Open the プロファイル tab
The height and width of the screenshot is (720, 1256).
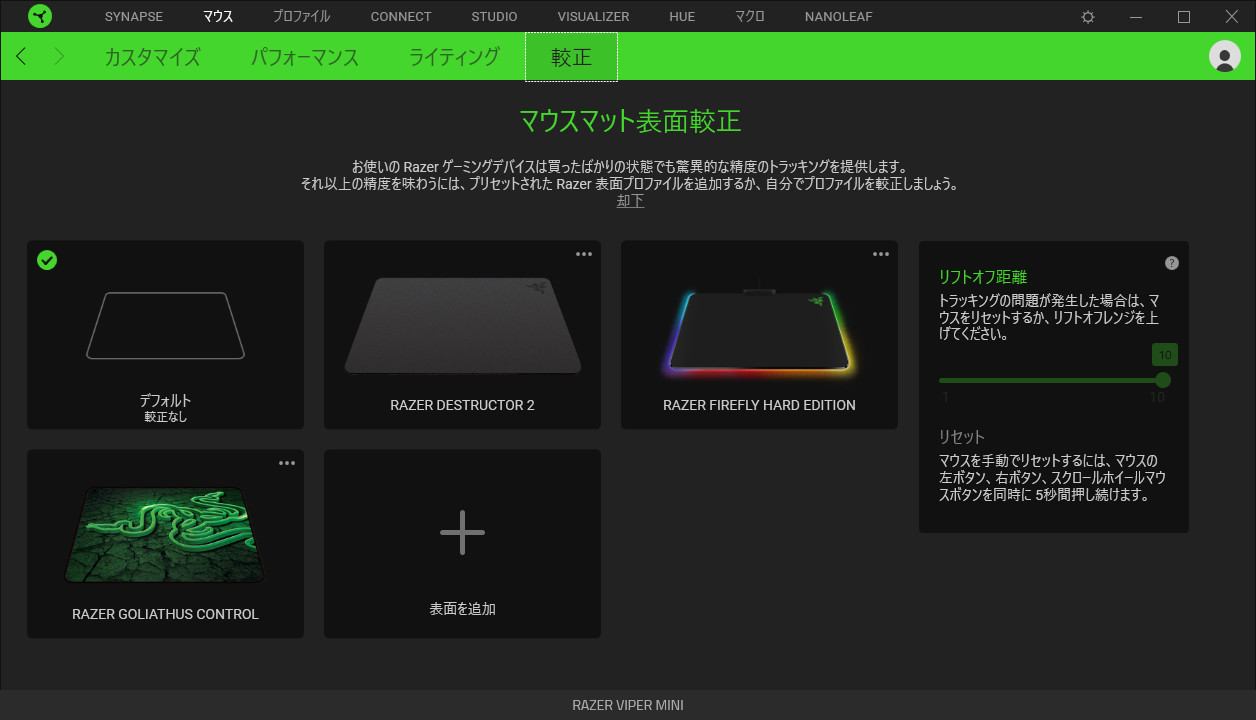[x=301, y=17]
